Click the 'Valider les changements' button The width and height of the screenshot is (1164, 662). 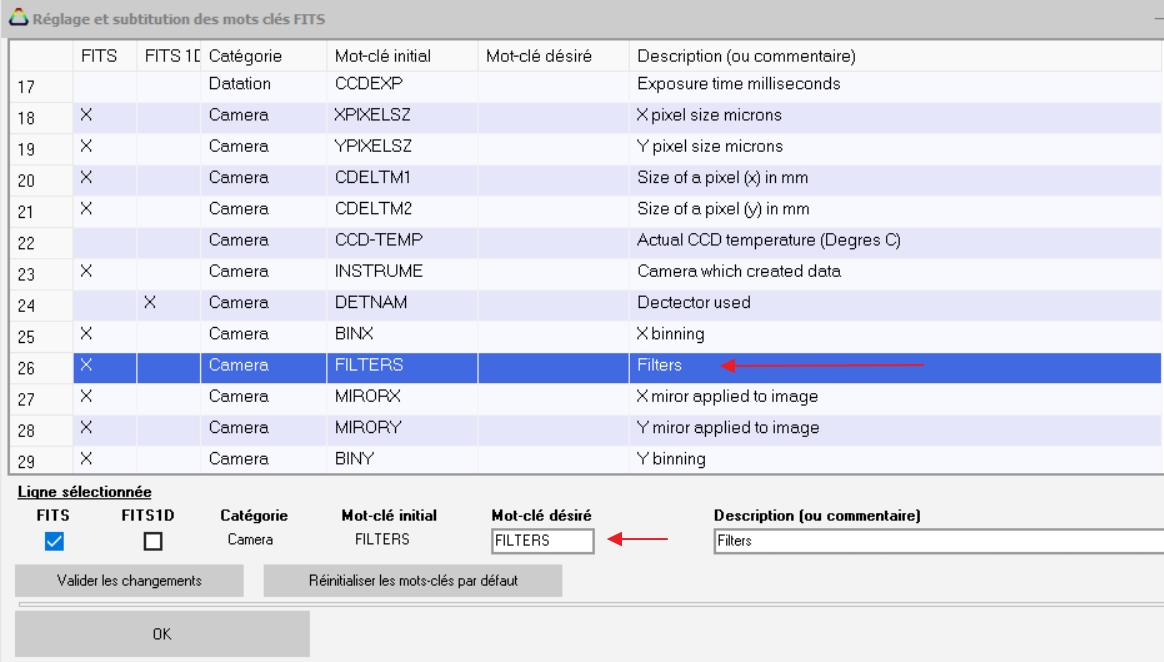click(x=129, y=581)
